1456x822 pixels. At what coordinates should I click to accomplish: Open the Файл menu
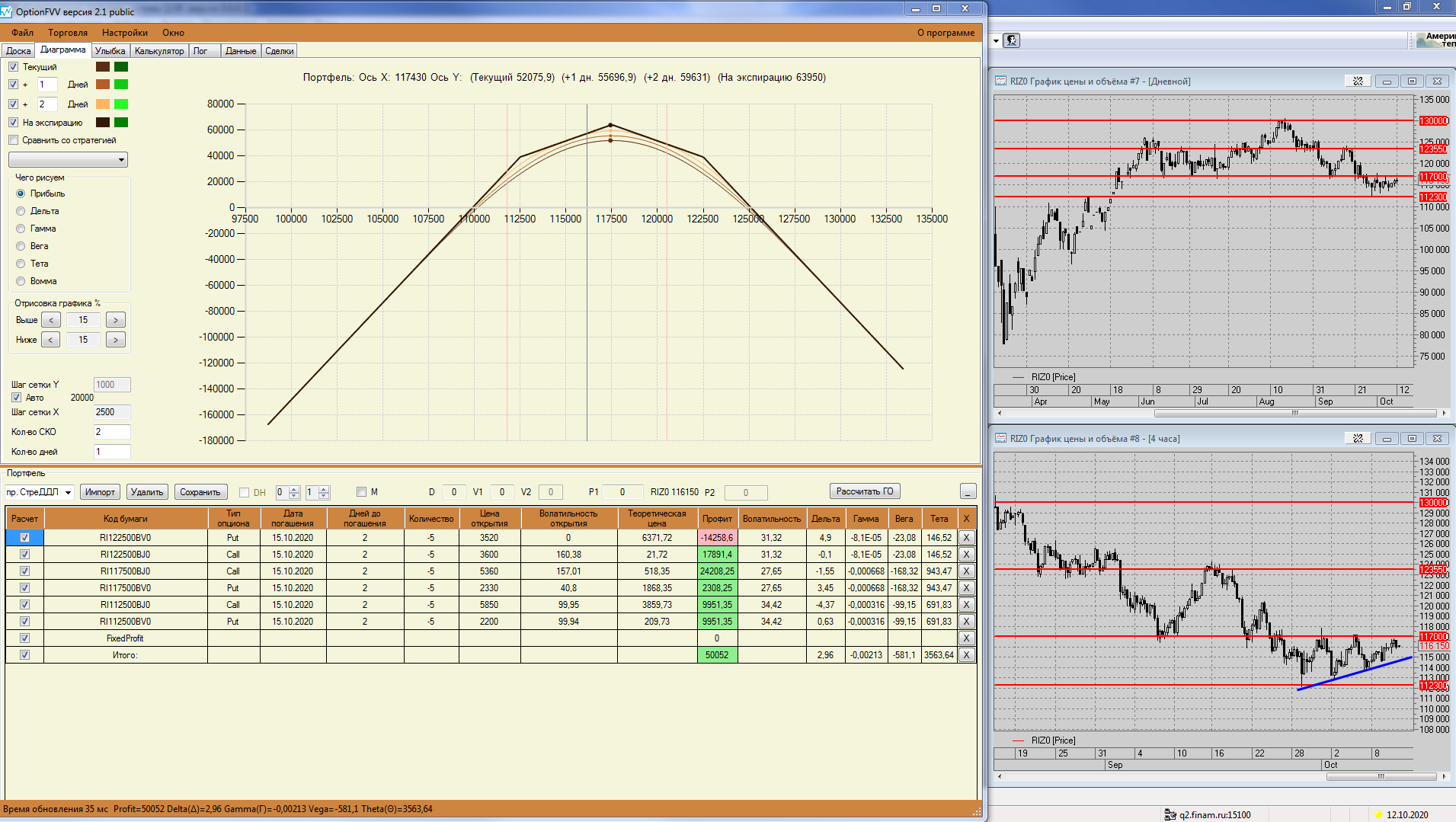[x=22, y=33]
